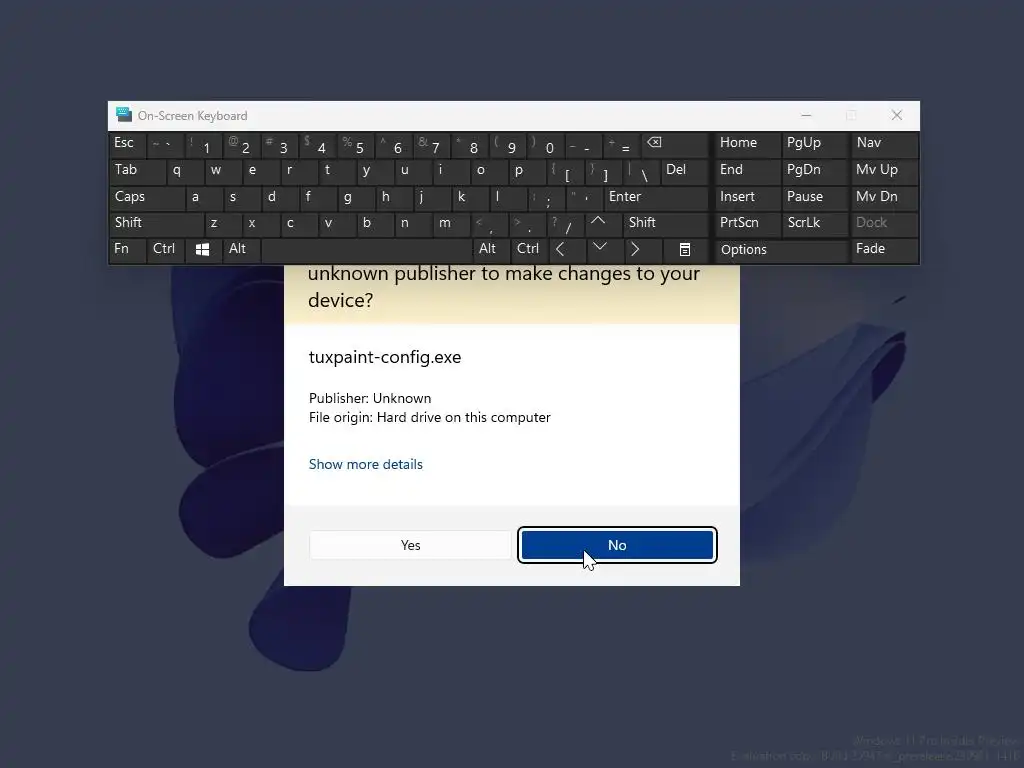Tap the Windows logo key
1024x768 pixels.
pos(202,249)
